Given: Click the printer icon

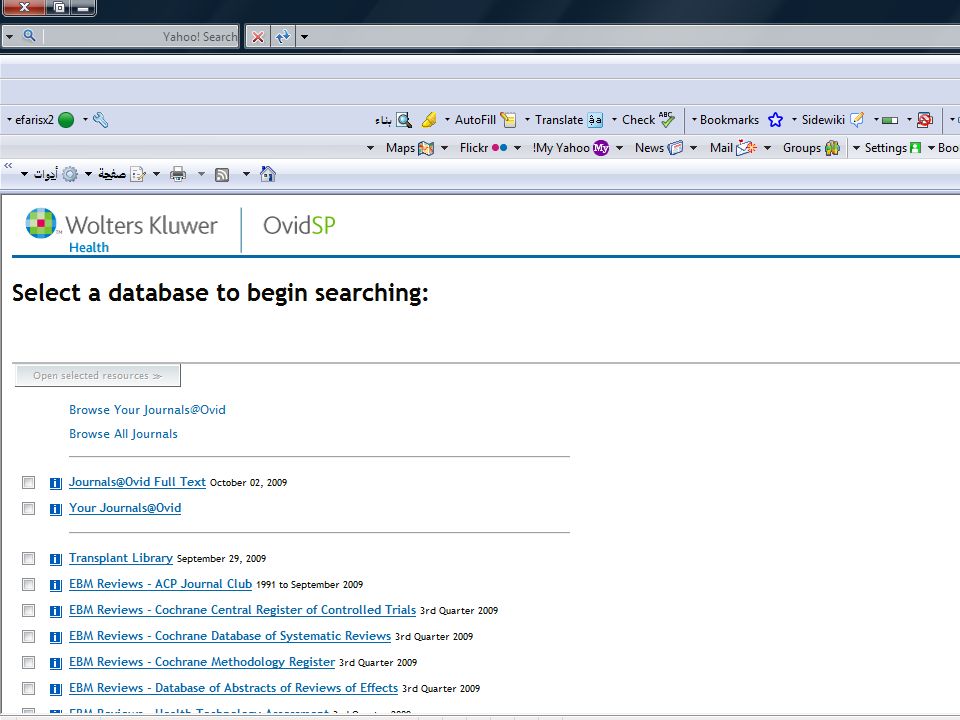Looking at the screenshot, I should pyautogui.click(x=178, y=174).
